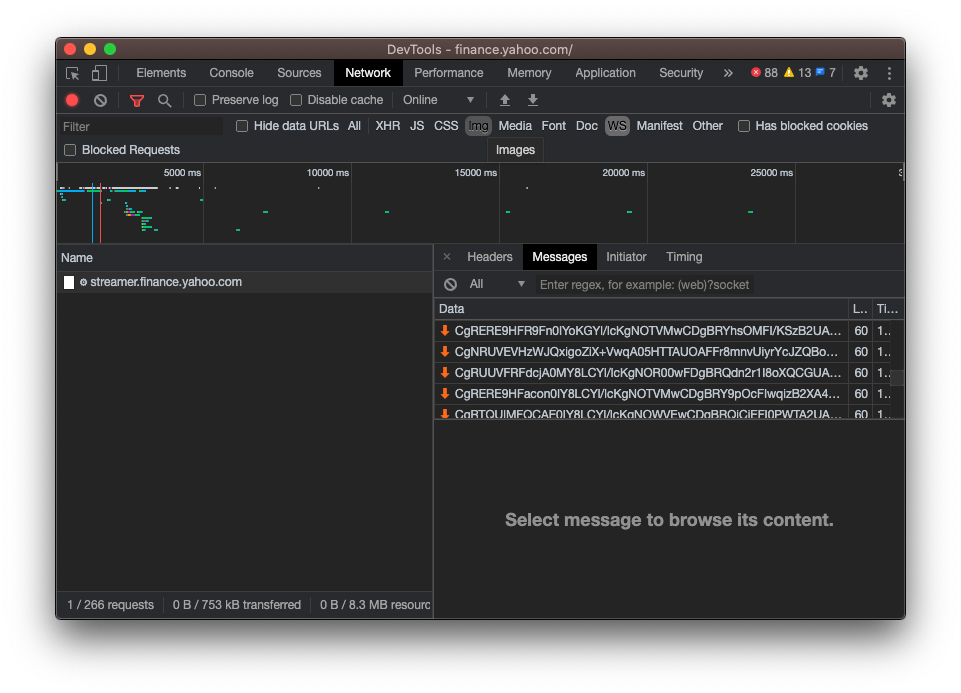
Task: Open the Timing tab
Action: 684,257
